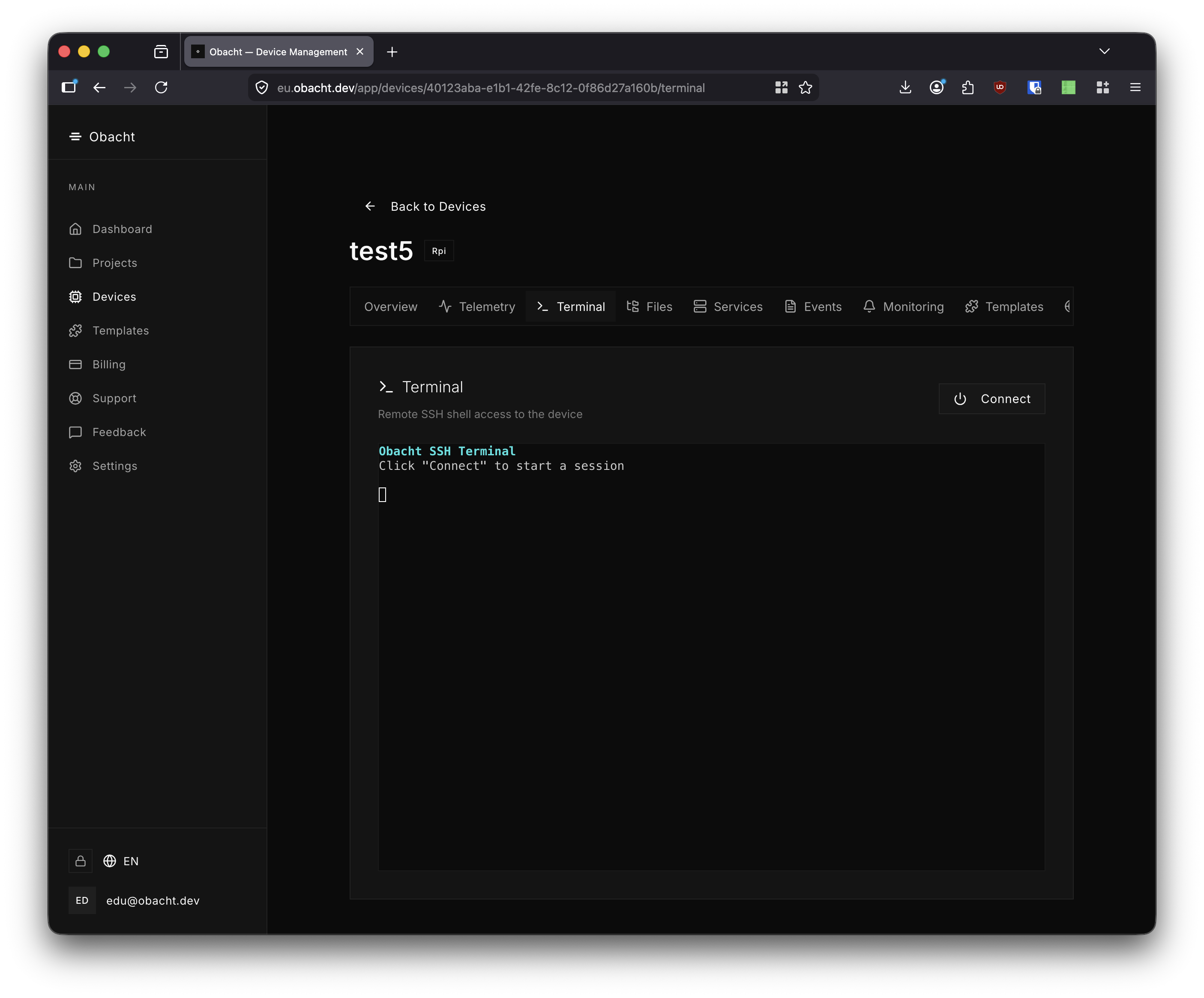The height and width of the screenshot is (998, 1204).
Task: Open the extensions puzzle icon
Action: click(x=968, y=87)
